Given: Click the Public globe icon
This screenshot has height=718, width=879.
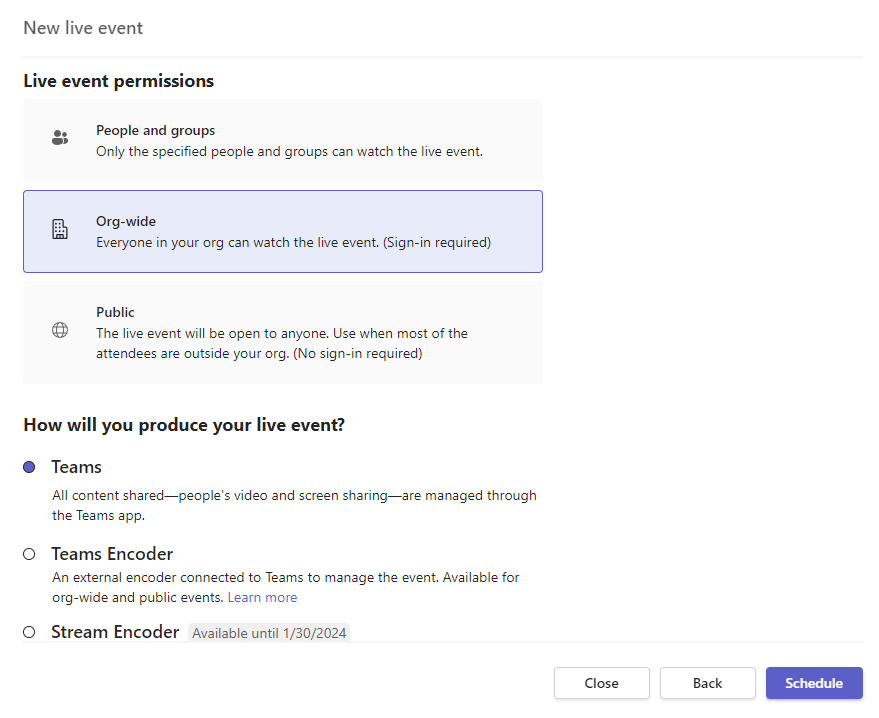Looking at the screenshot, I should (x=60, y=330).
